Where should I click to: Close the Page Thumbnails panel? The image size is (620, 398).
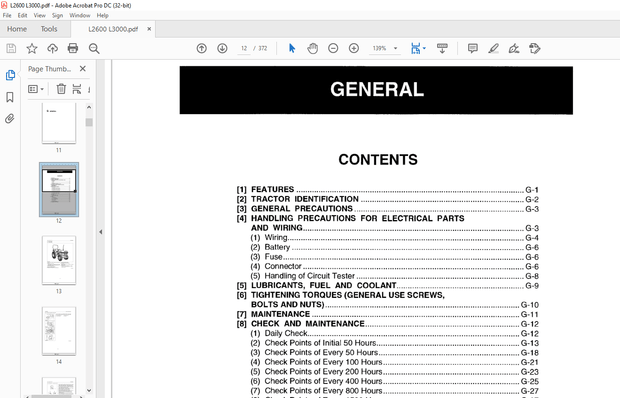click(x=83, y=69)
